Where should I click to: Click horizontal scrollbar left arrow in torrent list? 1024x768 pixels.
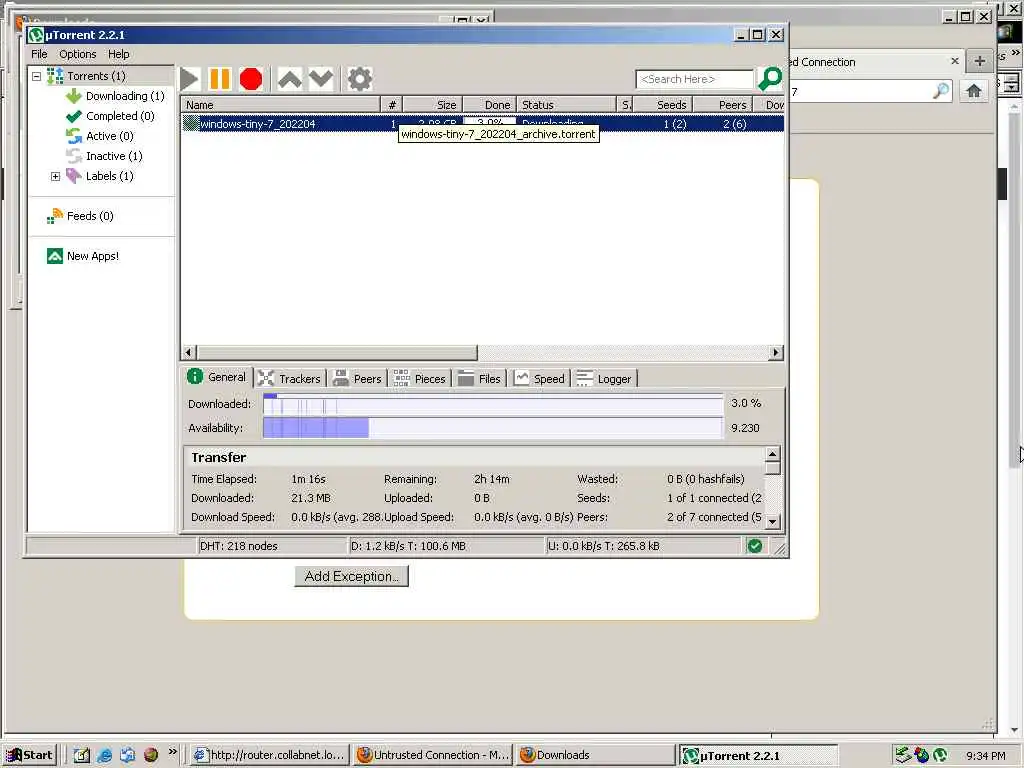tap(188, 353)
